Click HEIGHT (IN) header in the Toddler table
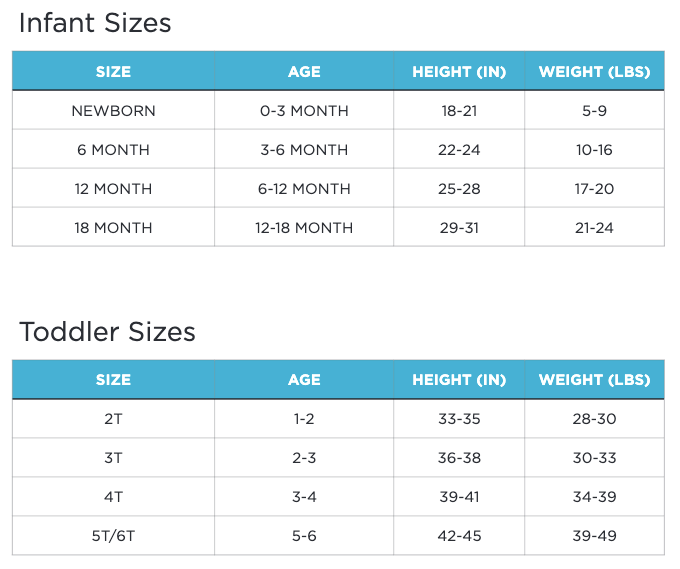This screenshot has height=569, width=680. coord(459,380)
